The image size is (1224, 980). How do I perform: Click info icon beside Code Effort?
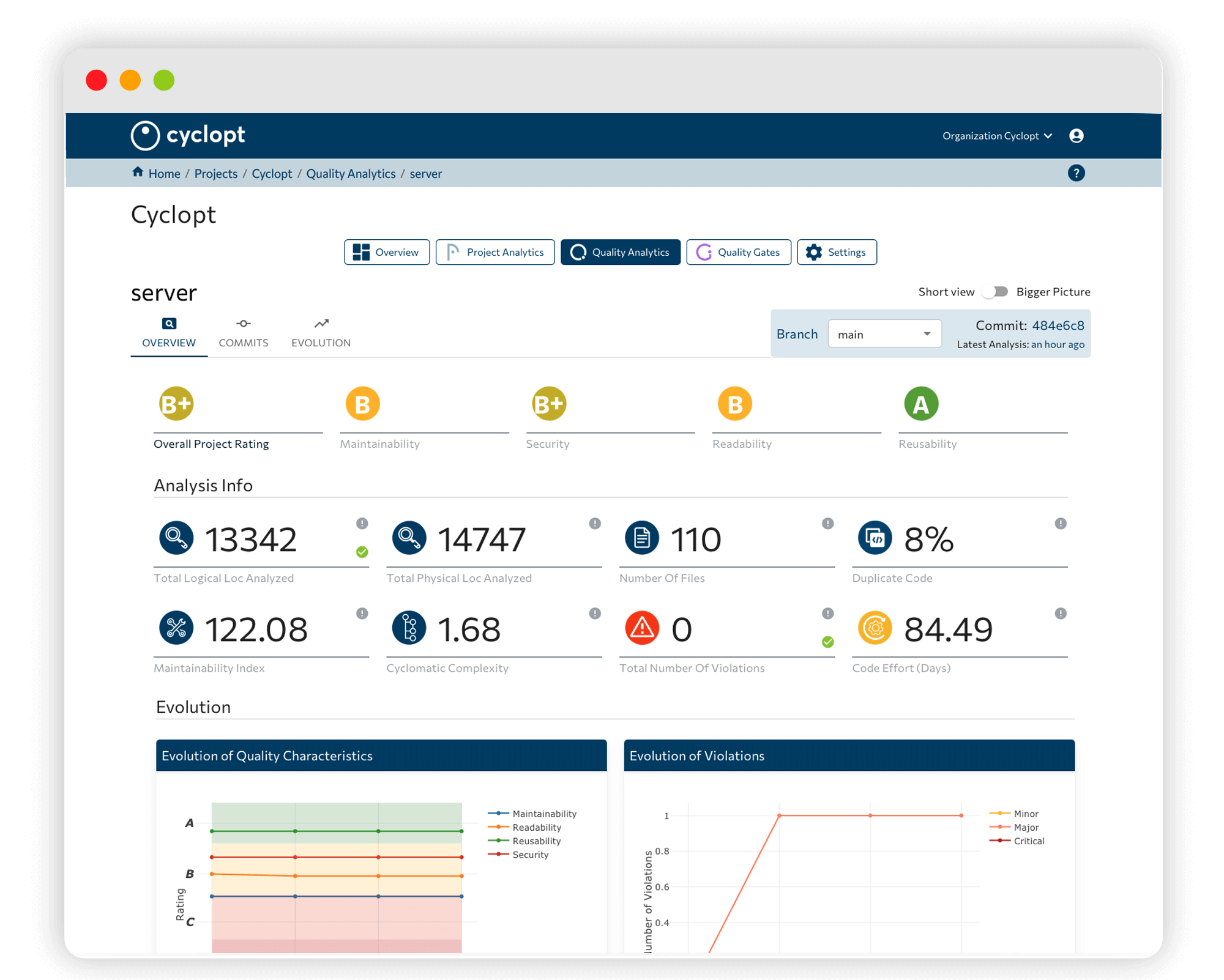point(1060,614)
